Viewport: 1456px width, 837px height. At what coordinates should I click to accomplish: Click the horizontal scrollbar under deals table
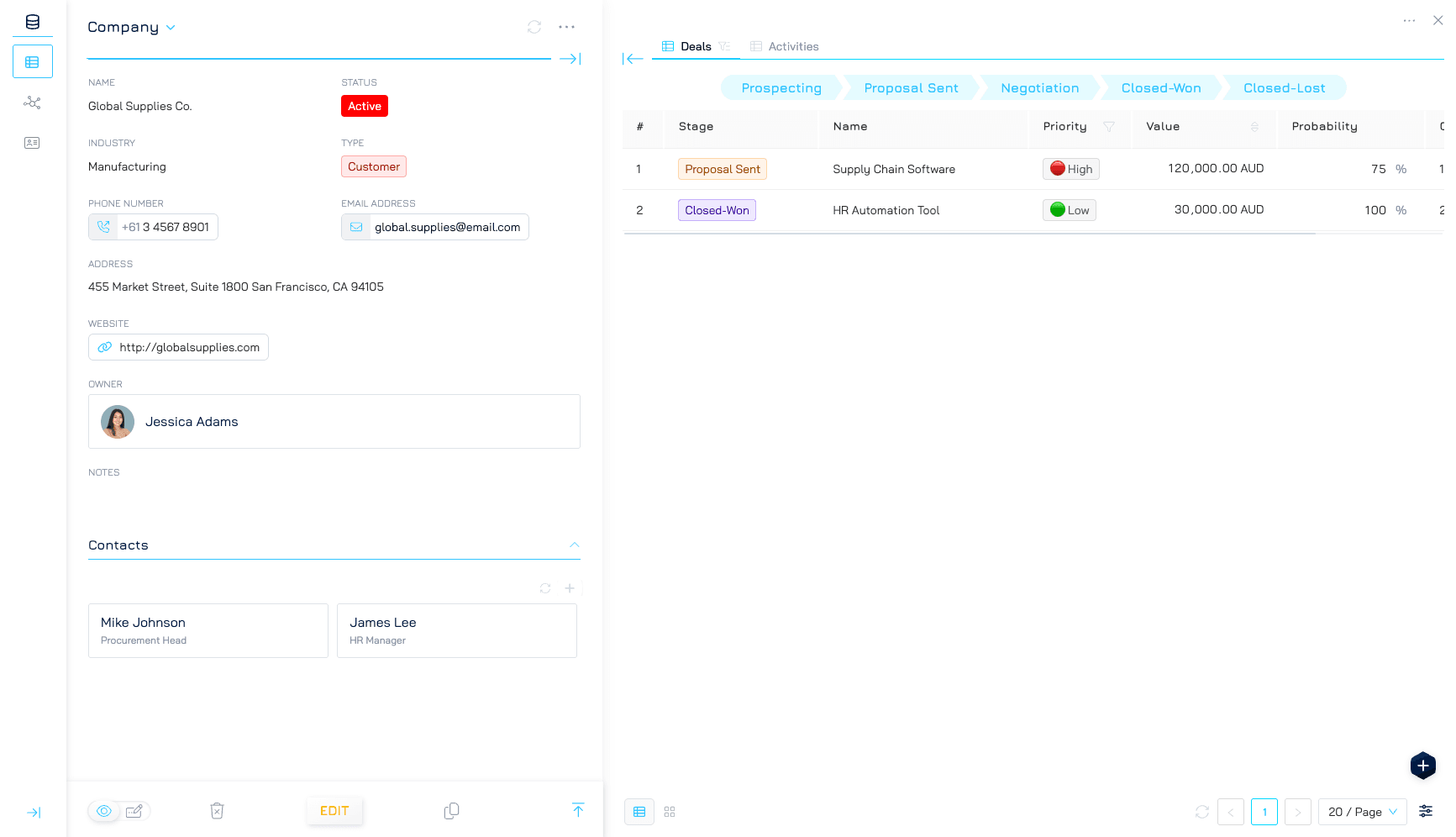pyautogui.click(x=970, y=234)
